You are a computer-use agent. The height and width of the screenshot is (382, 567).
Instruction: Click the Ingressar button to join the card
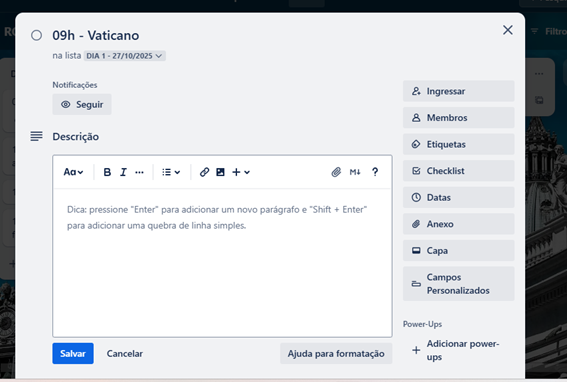[x=459, y=91]
